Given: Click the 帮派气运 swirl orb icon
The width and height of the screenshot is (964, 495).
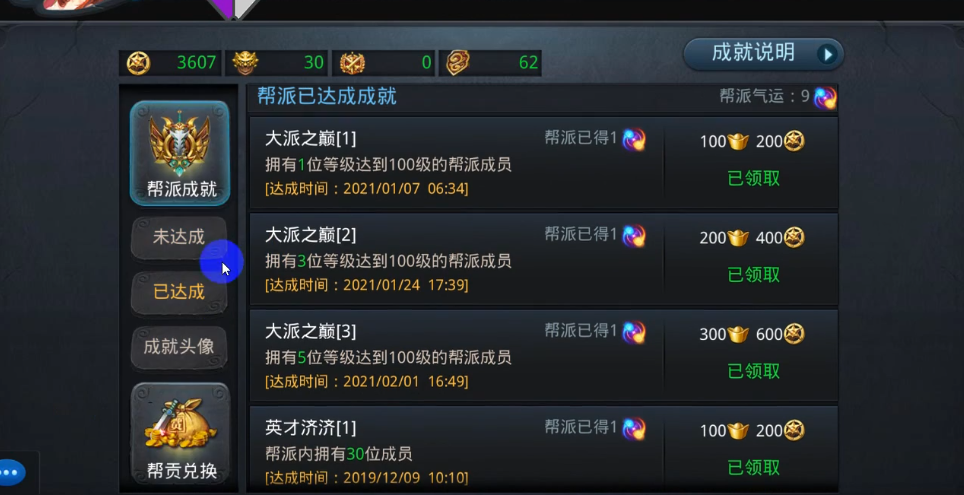Looking at the screenshot, I should pyautogui.click(x=825, y=97).
